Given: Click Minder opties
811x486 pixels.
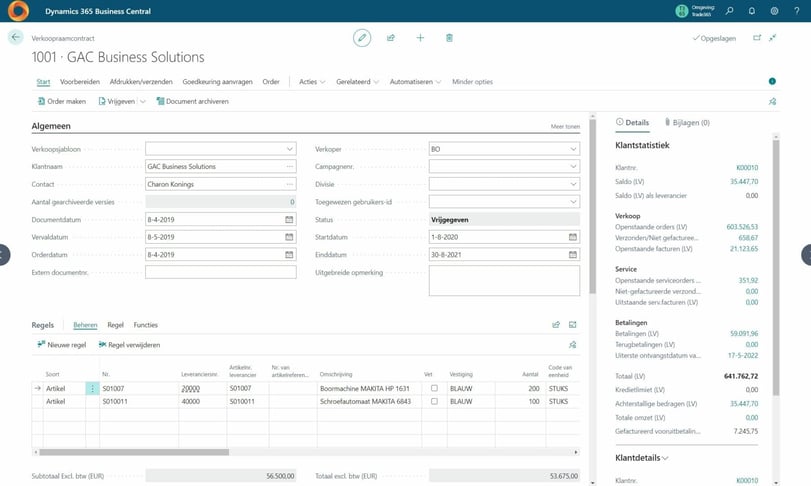Looking at the screenshot, I should tap(472, 82).
